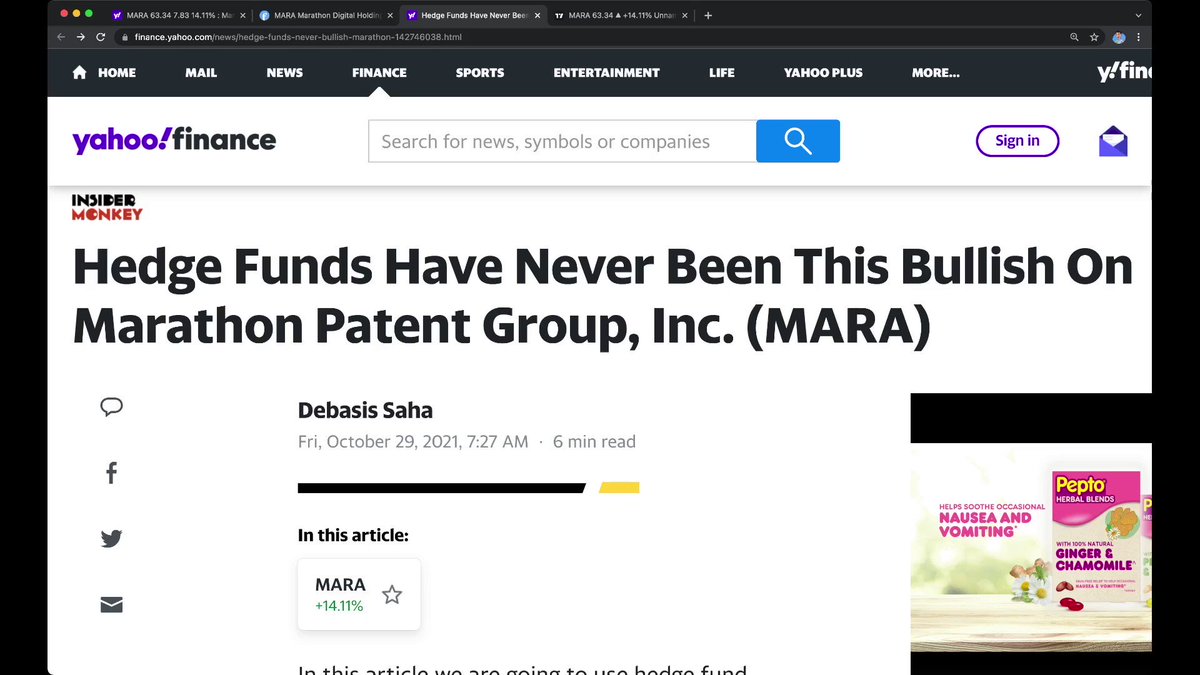This screenshot has width=1200, height=675.
Task: Close the 'MARA Marathon Digital Holding' tab
Action: tap(390, 15)
